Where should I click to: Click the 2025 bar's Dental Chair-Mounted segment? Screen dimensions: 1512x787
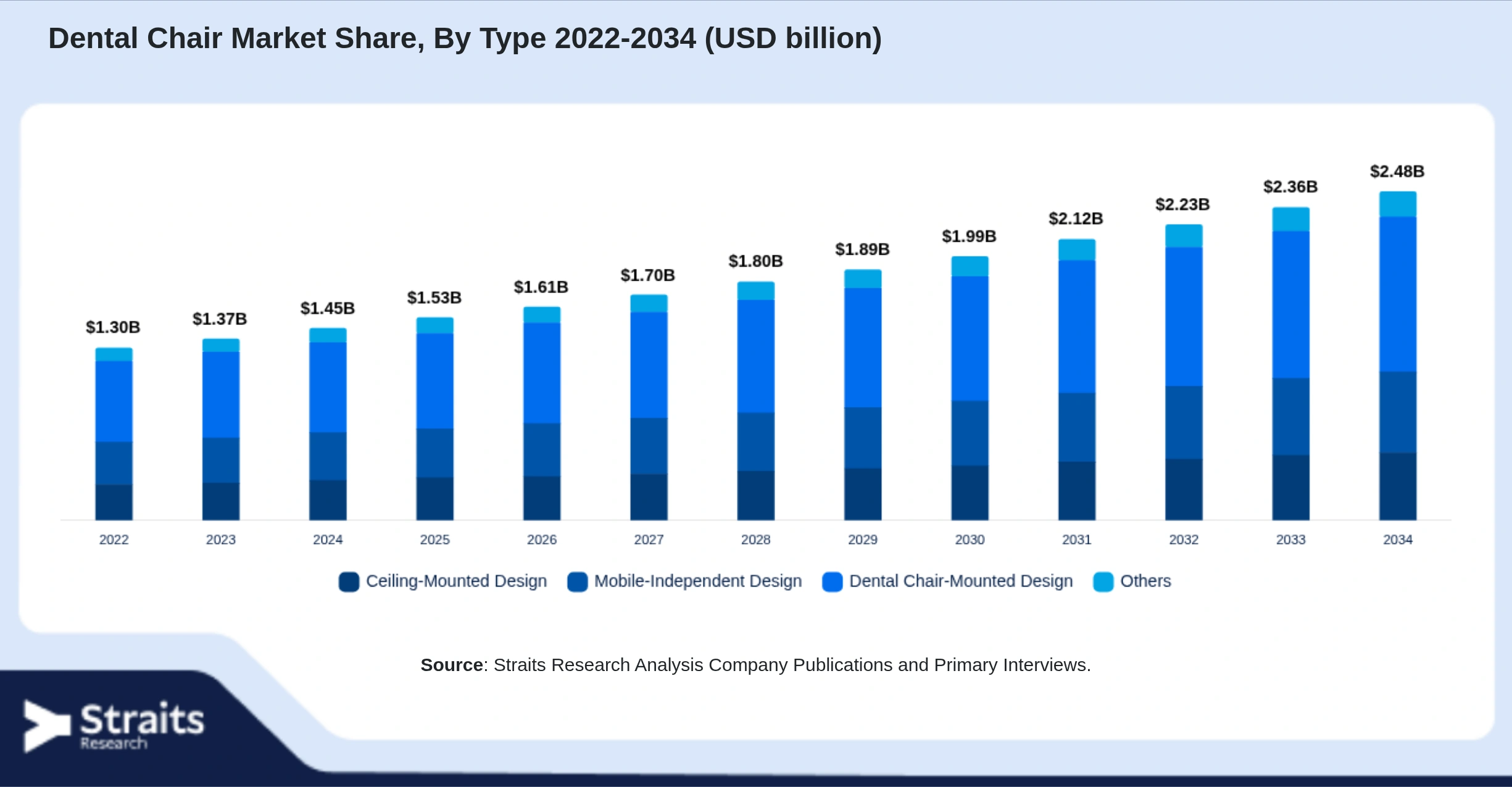(x=434, y=381)
